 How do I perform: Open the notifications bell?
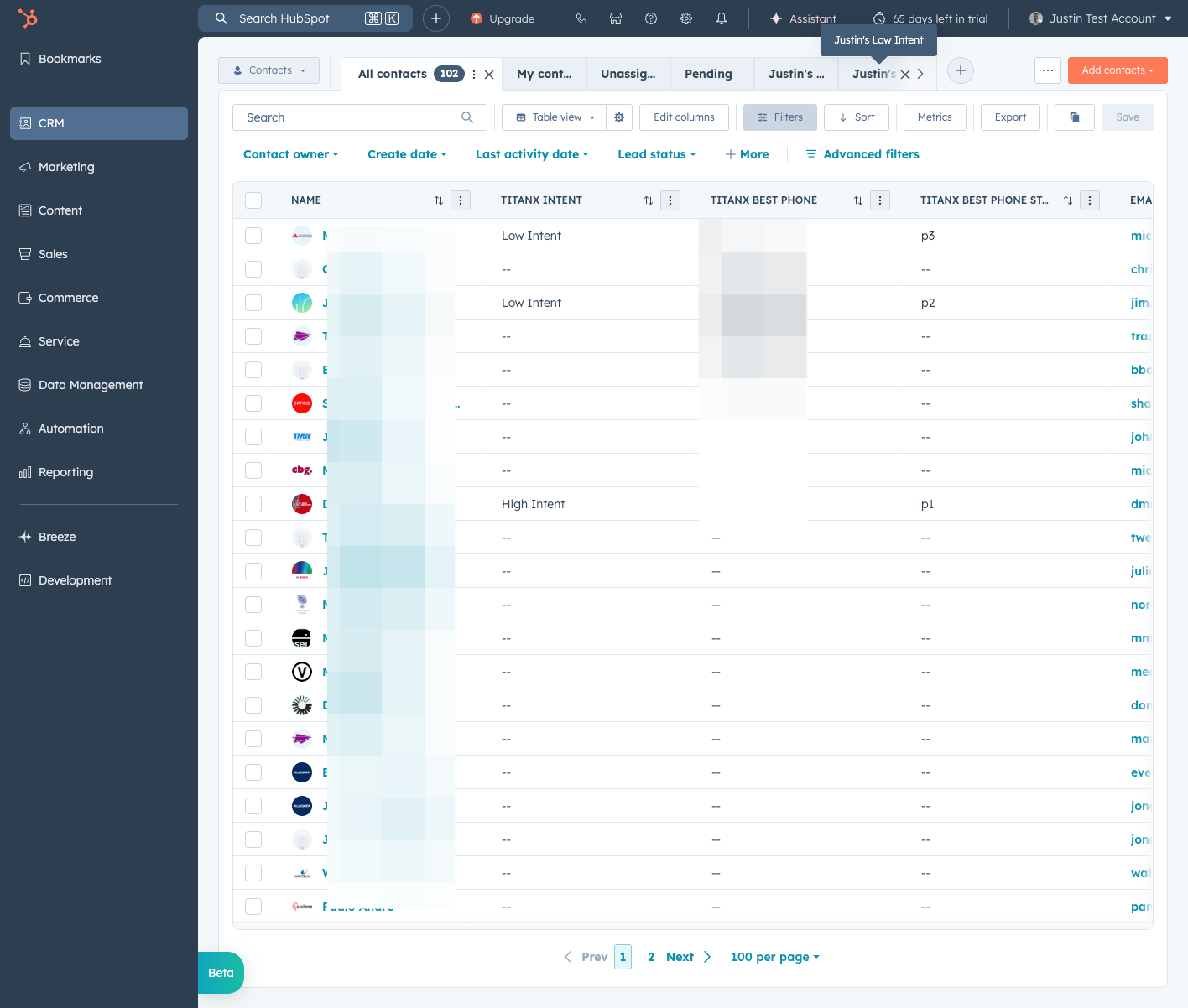[722, 18]
